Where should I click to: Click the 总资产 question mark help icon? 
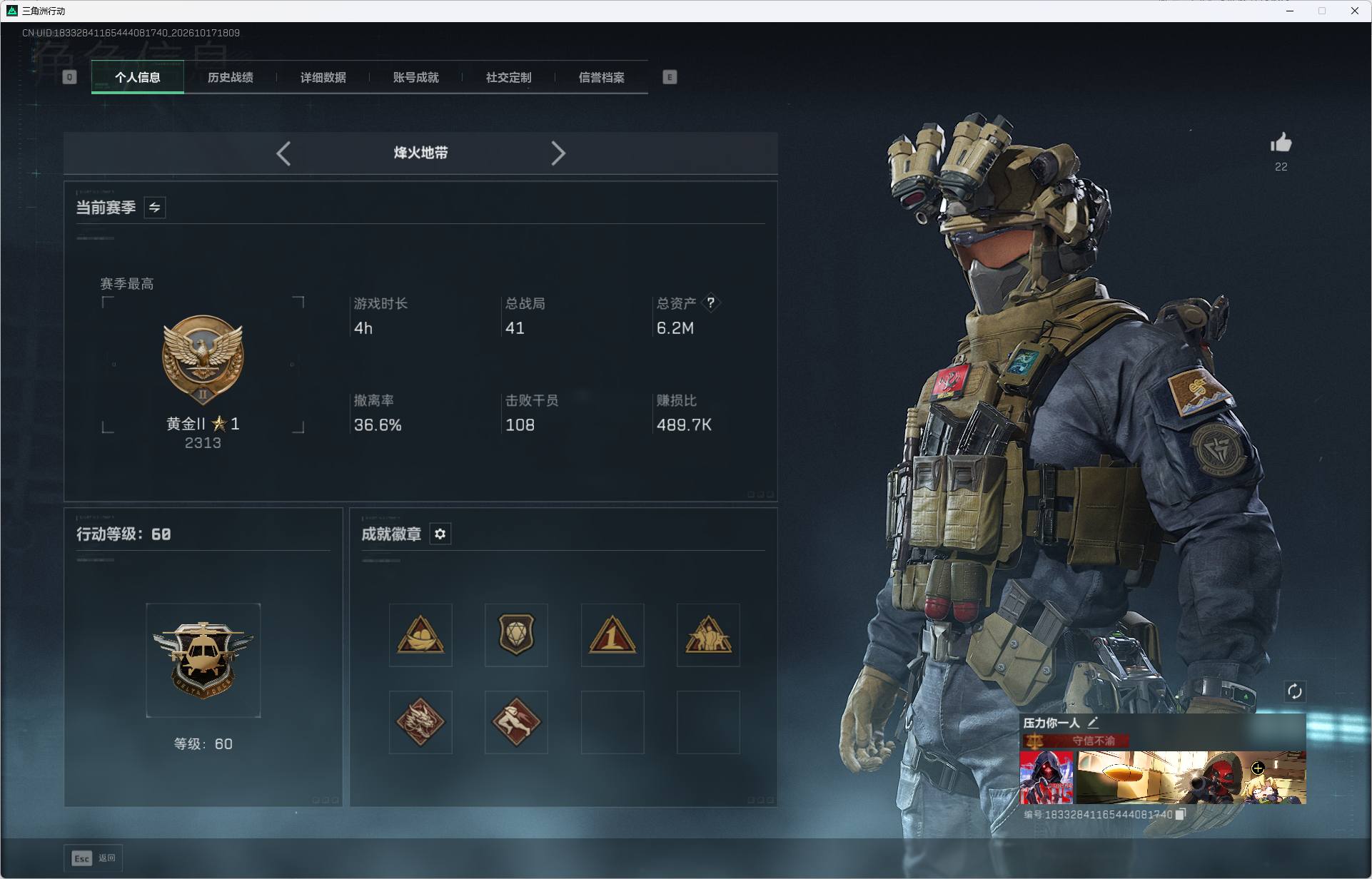click(x=710, y=303)
